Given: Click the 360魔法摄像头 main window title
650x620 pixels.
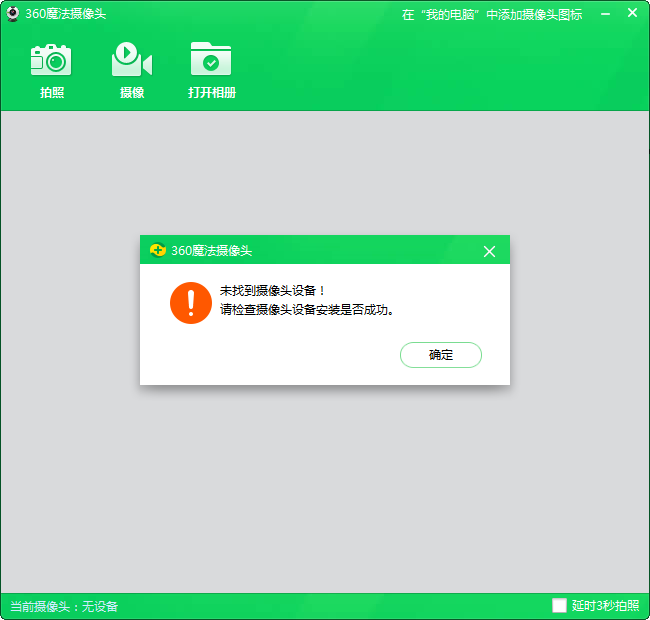Looking at the screenshot, I should click(65, 14).
